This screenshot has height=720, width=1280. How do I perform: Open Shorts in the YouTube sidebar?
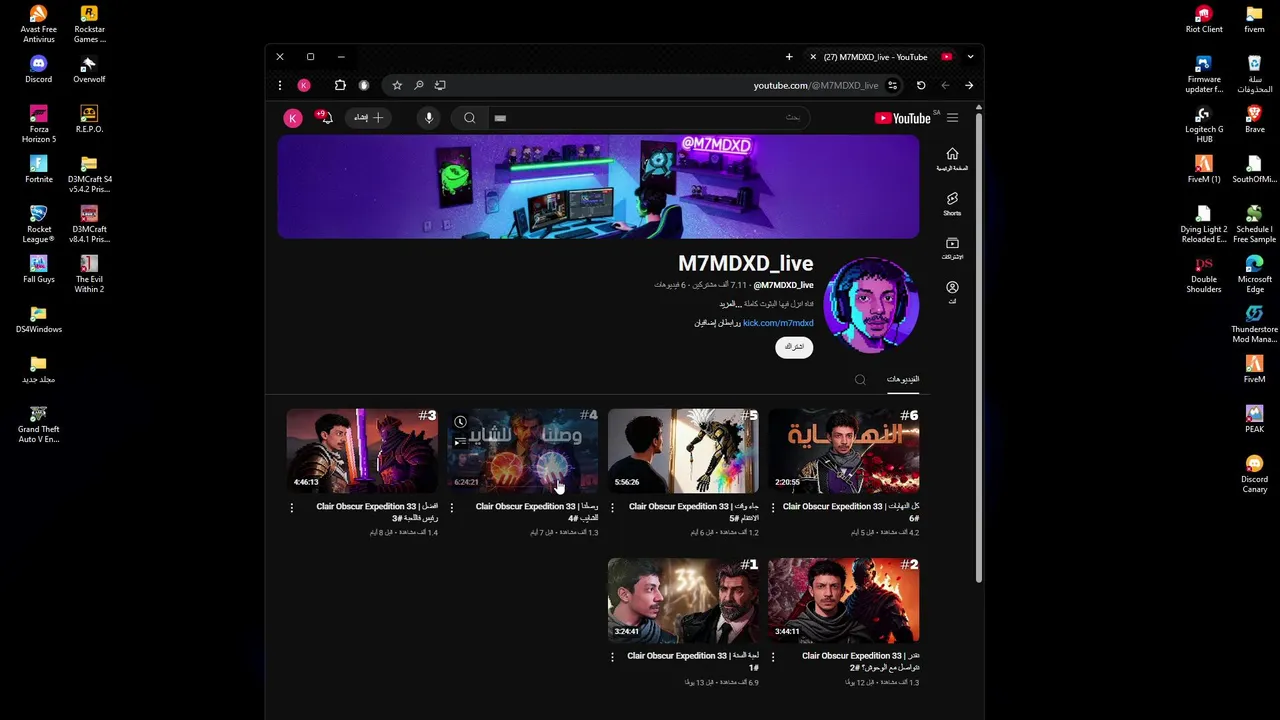(952, 204)
